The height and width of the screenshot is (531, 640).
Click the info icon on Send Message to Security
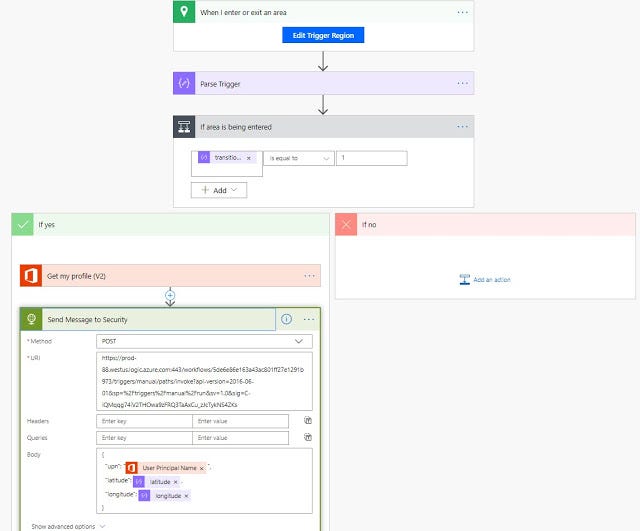(286, 319)
